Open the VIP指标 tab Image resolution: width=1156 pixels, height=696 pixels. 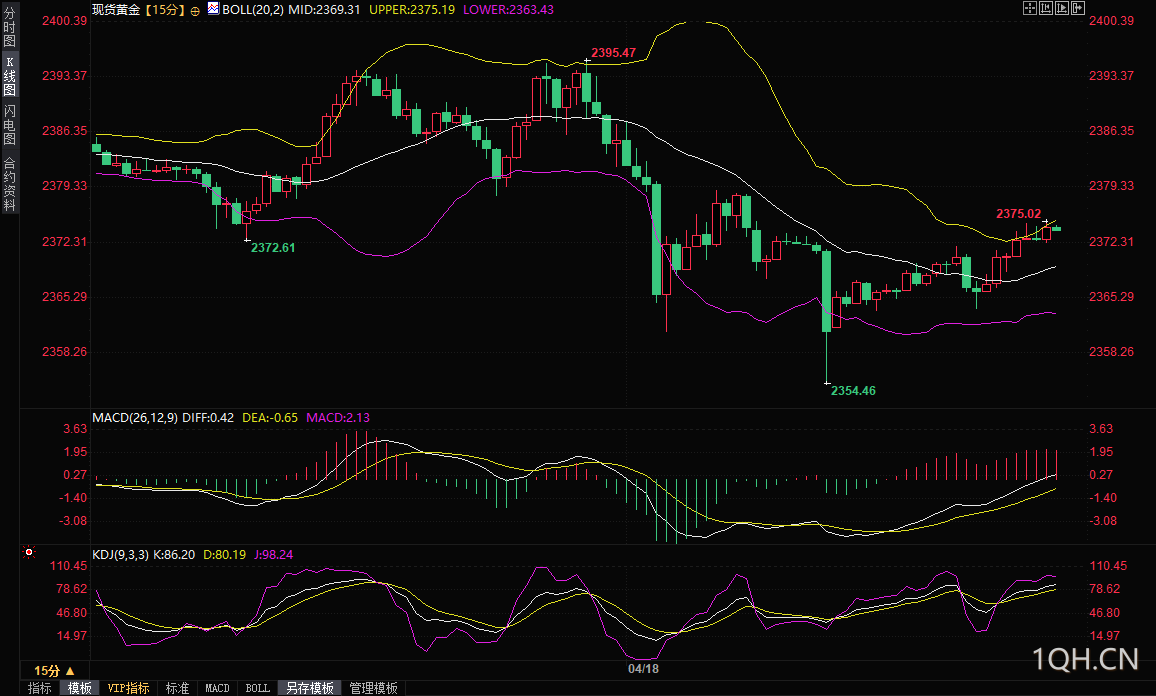[x=128, y=688]
